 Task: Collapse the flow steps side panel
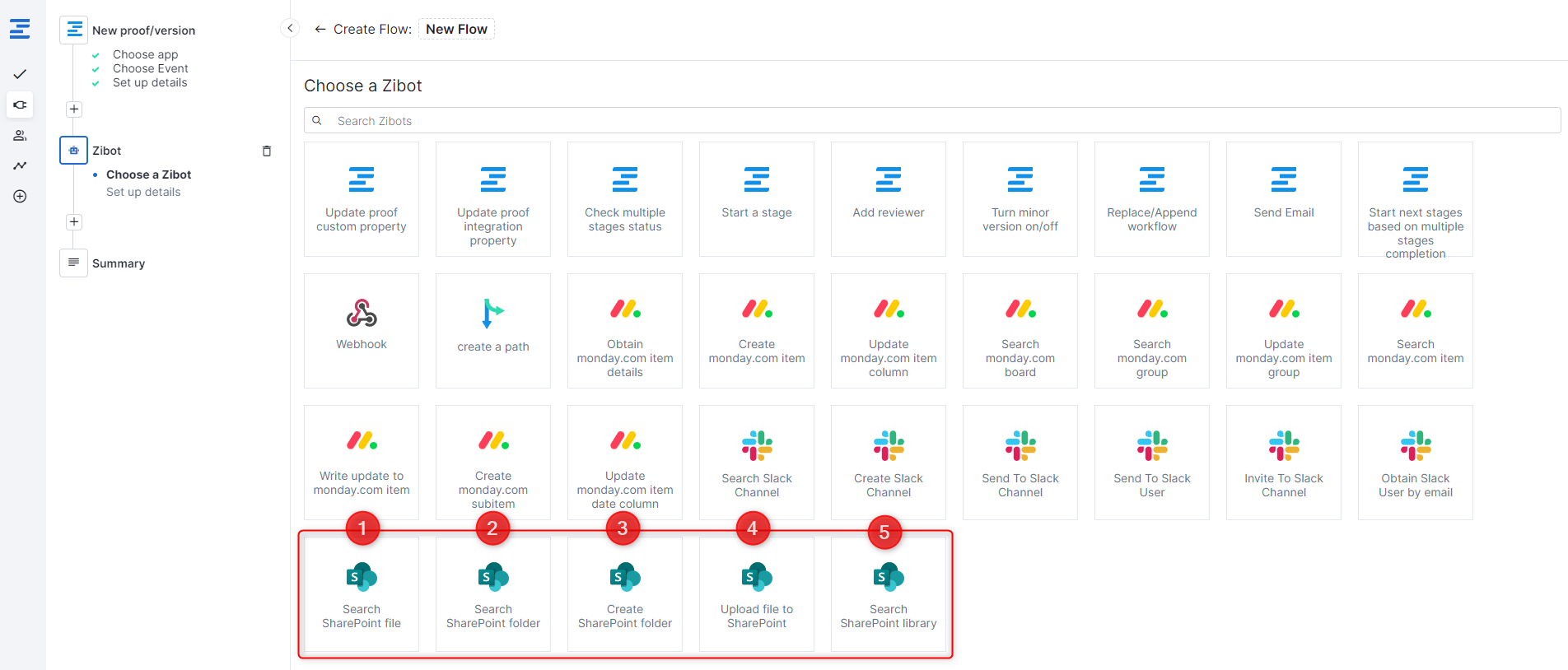290,28
